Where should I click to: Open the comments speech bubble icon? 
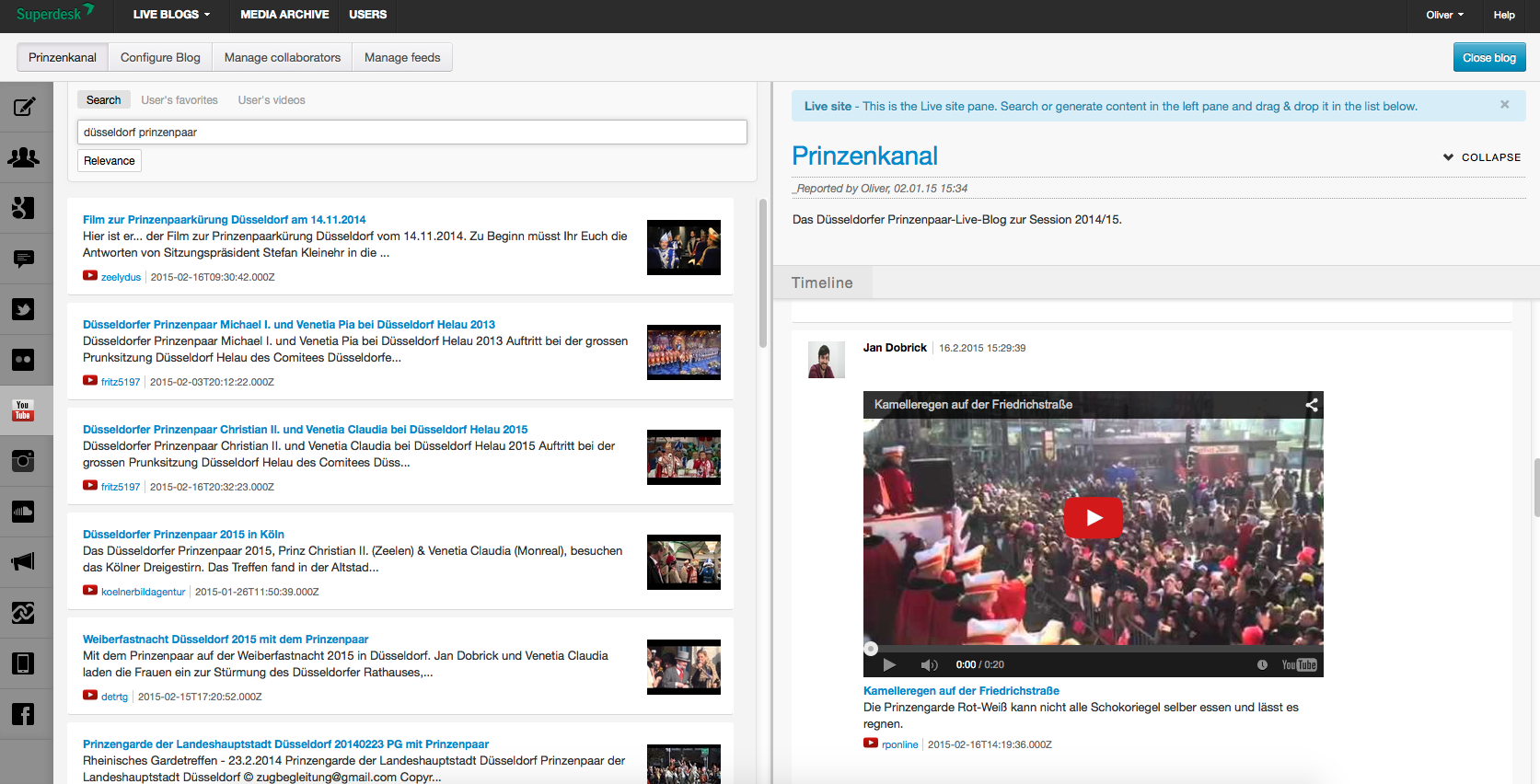[24, 259]
